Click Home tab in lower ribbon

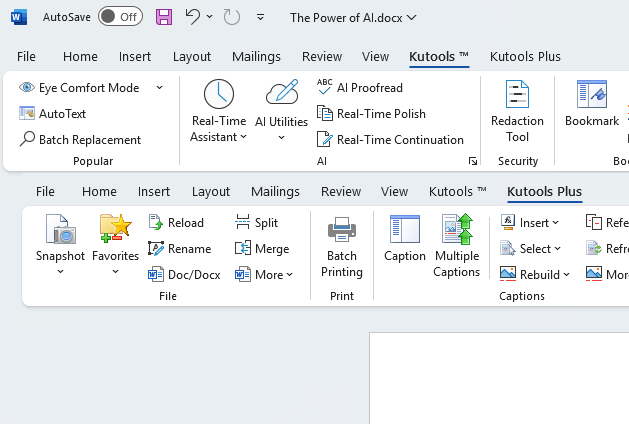(x=99, y=192)
